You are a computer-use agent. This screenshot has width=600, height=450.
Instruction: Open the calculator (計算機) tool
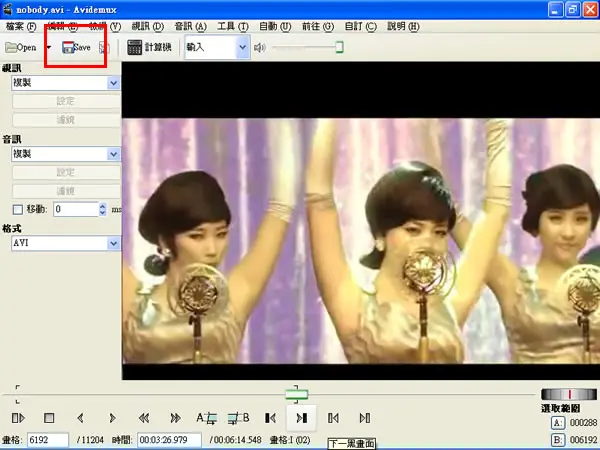(x=149, y=47)
